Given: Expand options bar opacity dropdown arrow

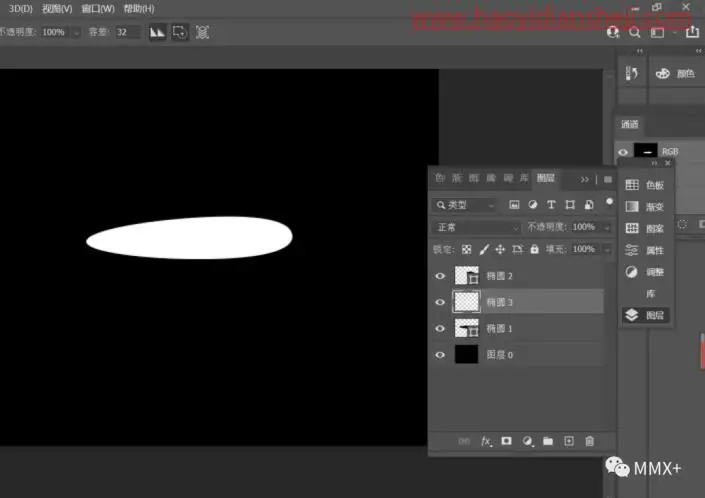Looking at the screenshot, I should tap(76, 32).
